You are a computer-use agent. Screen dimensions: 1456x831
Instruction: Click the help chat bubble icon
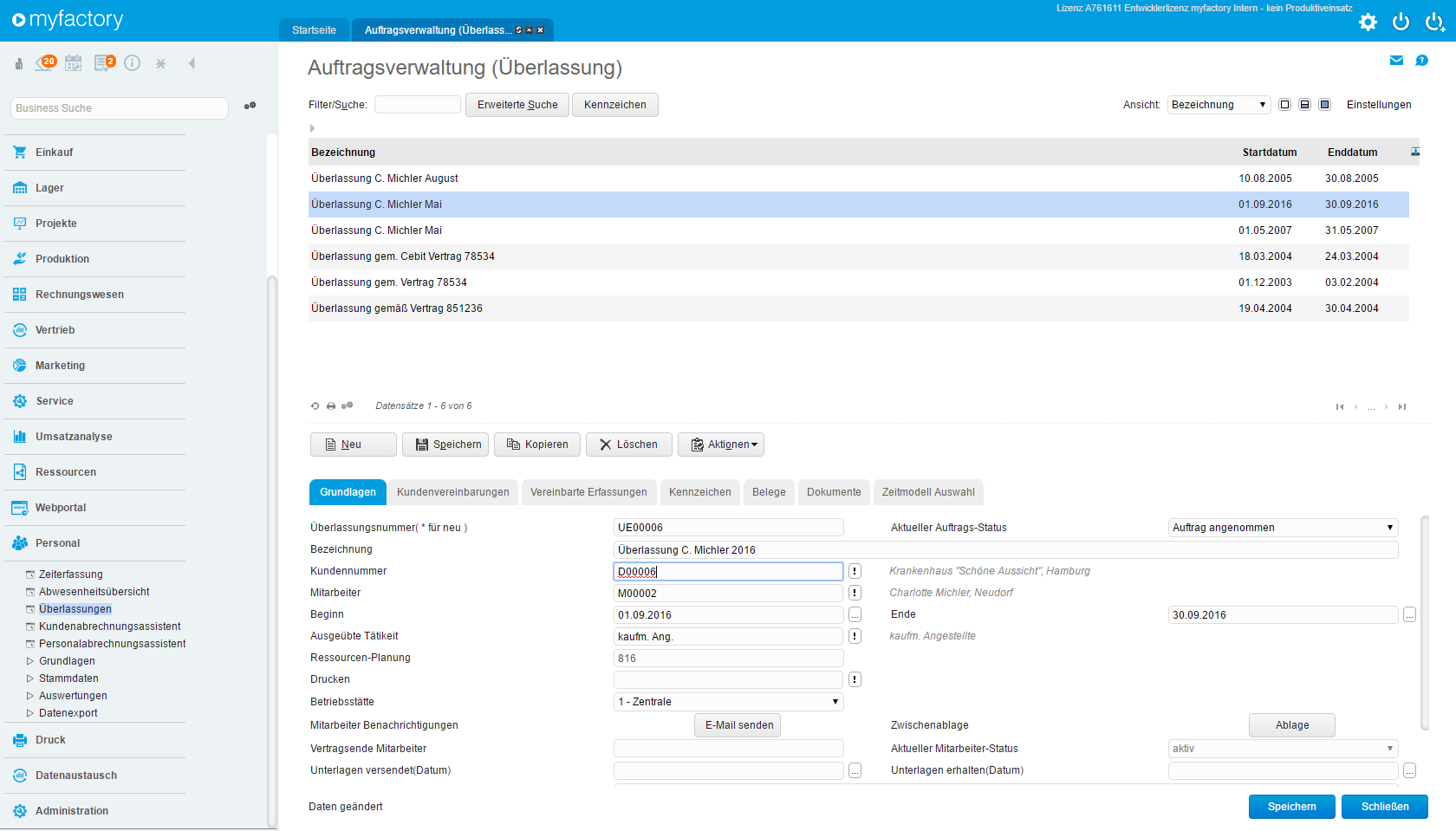tap(1421, 61)
